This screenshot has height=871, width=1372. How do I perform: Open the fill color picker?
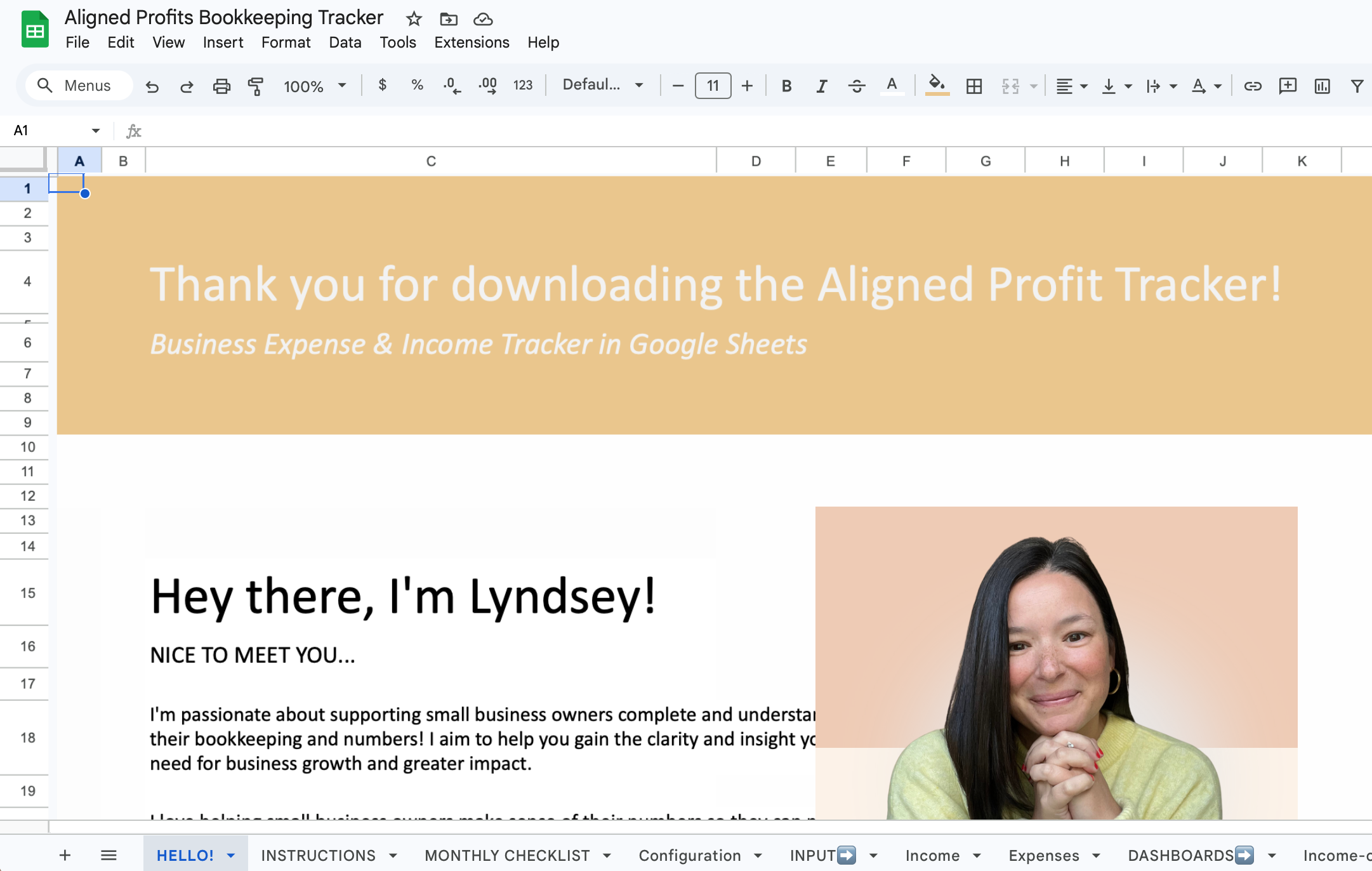pyautogui.click(x=937, y=85)
